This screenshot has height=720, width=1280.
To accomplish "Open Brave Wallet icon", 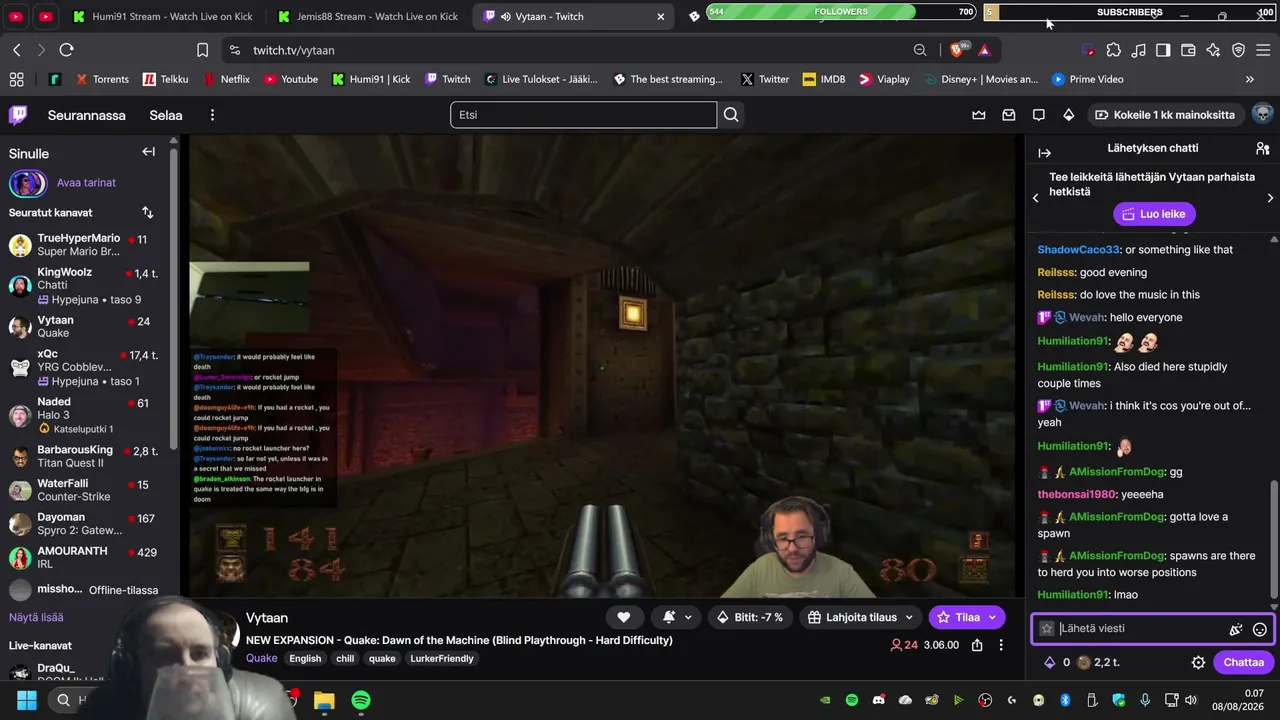I will pyautogui.click(x=1188, y=50).
